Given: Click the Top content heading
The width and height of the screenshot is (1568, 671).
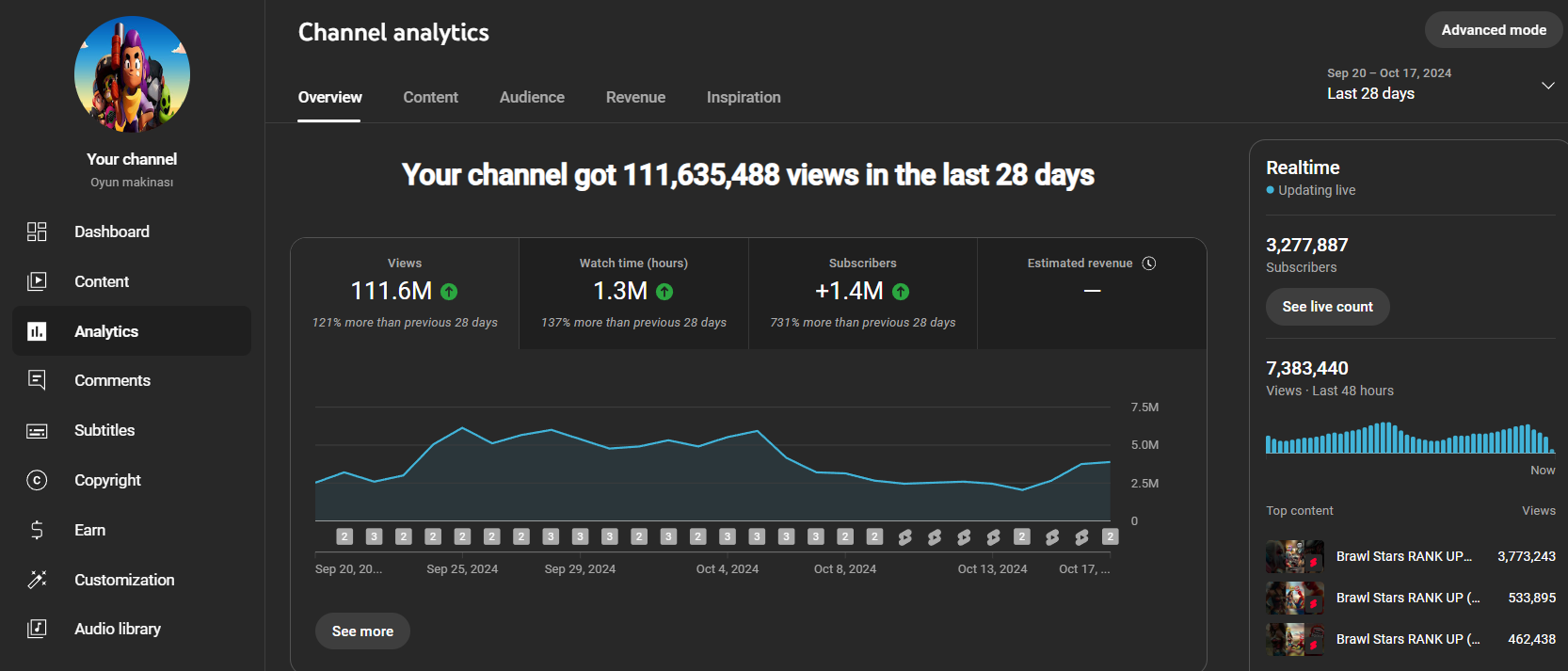Looking at the screenshot, I should click(1299, 511).
